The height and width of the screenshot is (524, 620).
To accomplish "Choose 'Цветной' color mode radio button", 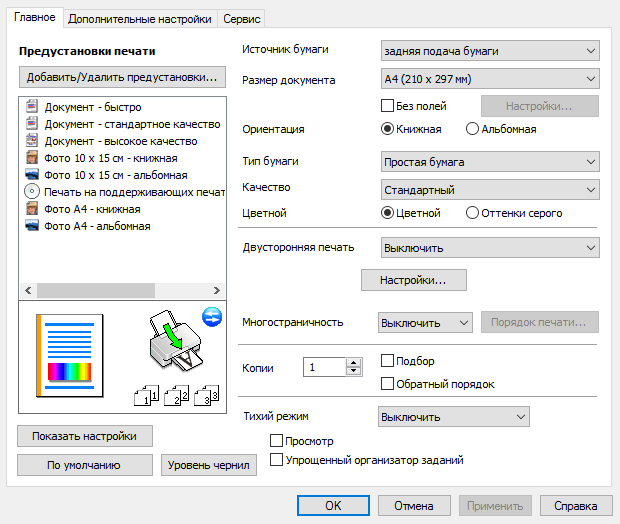I will click(388, 213).
